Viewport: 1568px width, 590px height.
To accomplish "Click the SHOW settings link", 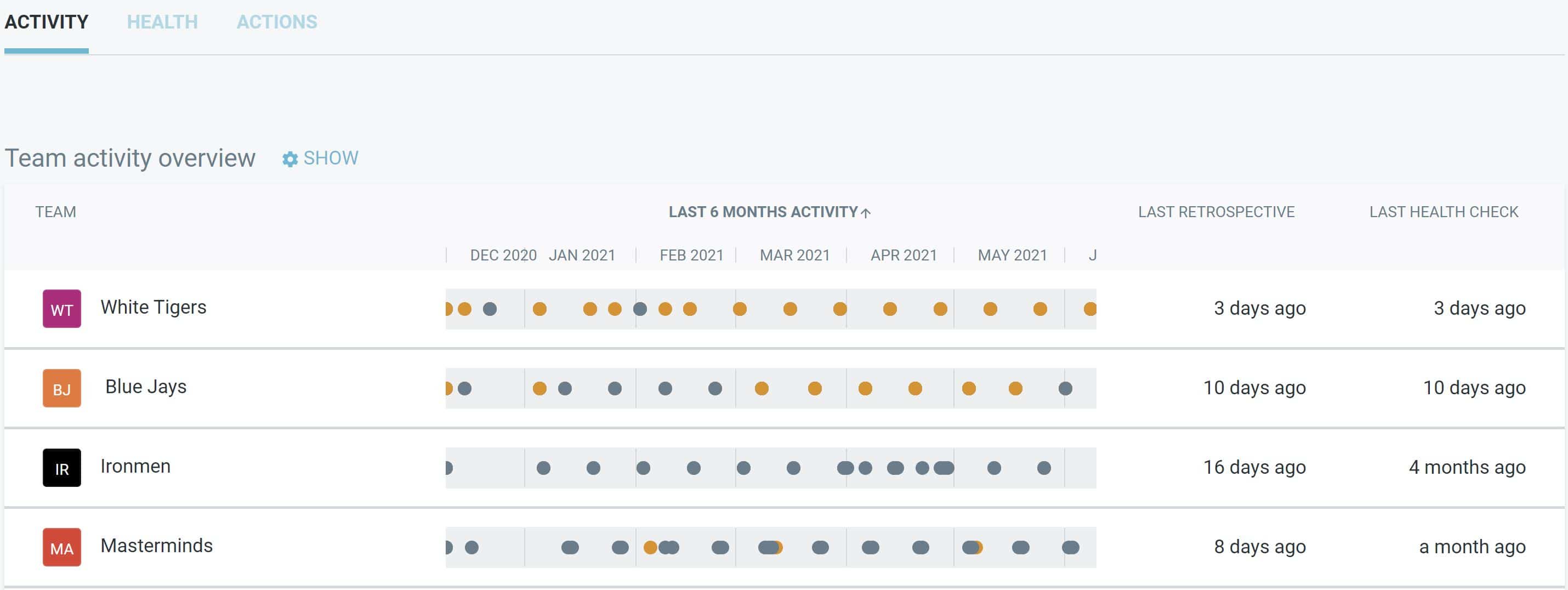I will 331,158.
